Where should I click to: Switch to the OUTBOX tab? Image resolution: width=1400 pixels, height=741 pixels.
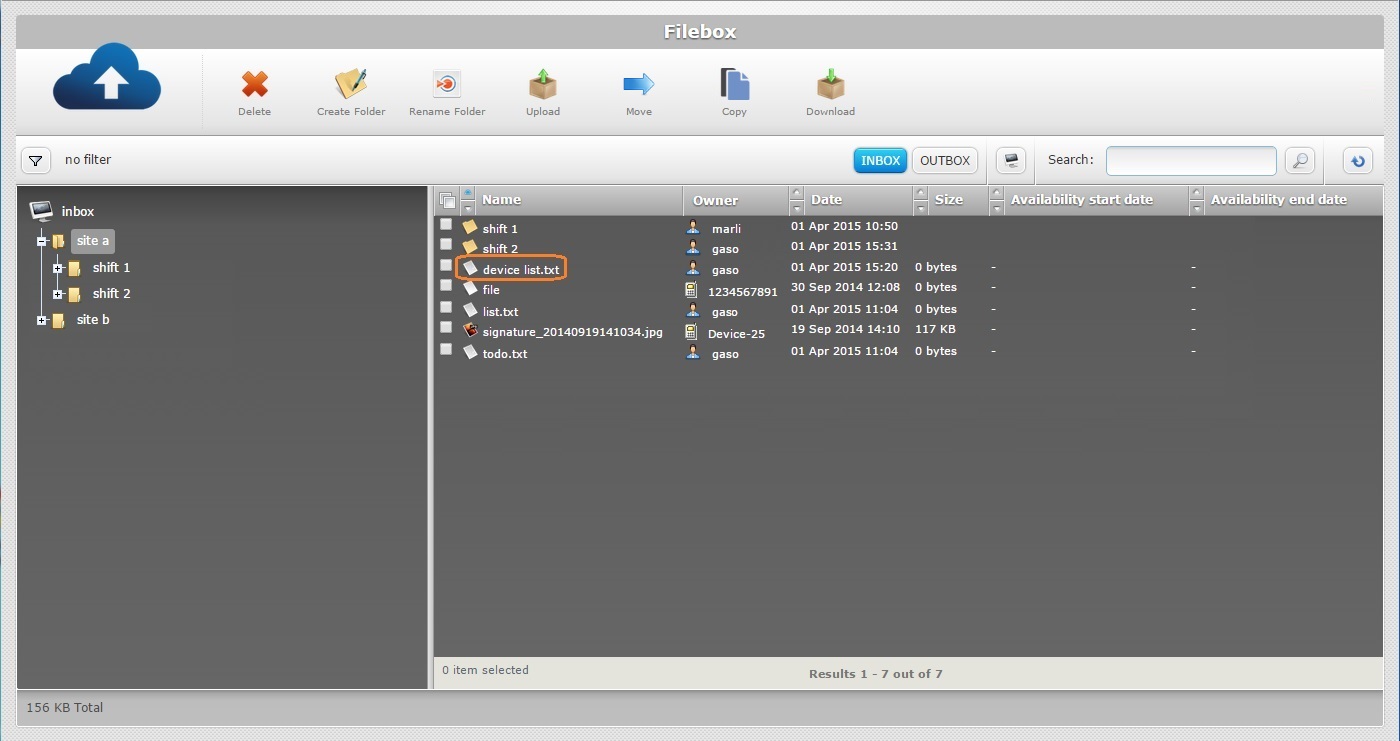(x=945, y=160)
